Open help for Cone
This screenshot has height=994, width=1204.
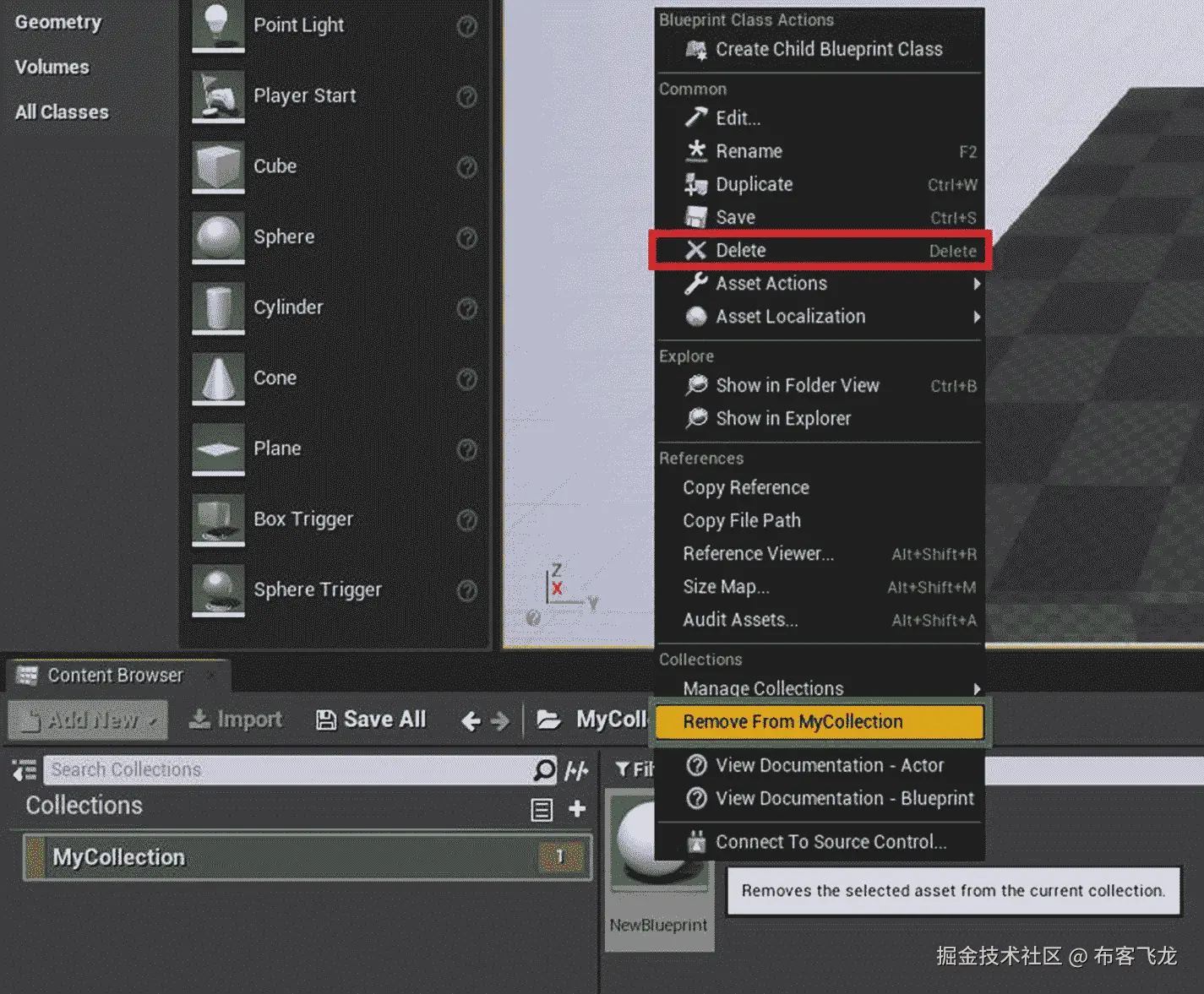(x=466, y=379)
